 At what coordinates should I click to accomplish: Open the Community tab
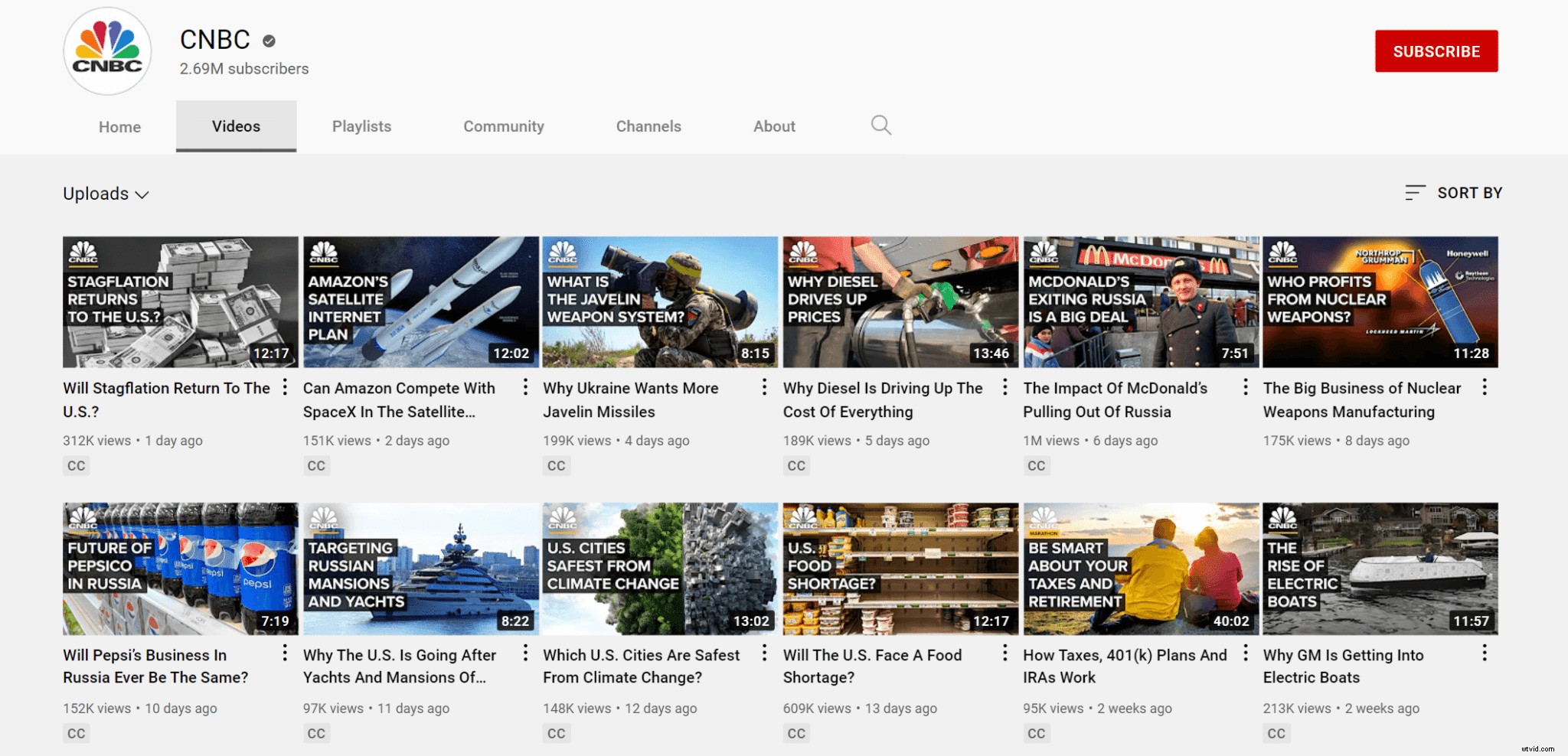coord(503,126)
